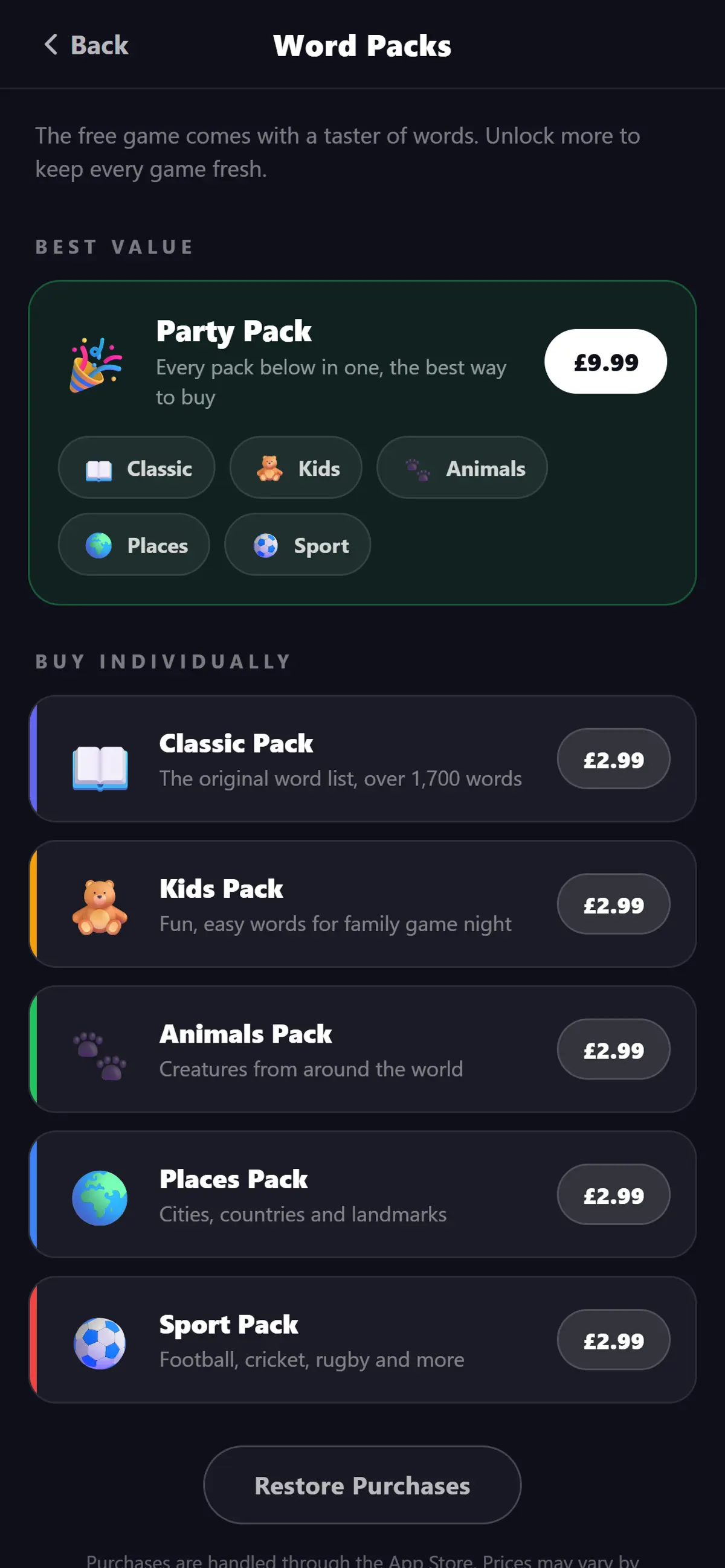Select the Sport chip in Party Pack
The height and width of the screenshot is (1568, 725).
[297, 544]
